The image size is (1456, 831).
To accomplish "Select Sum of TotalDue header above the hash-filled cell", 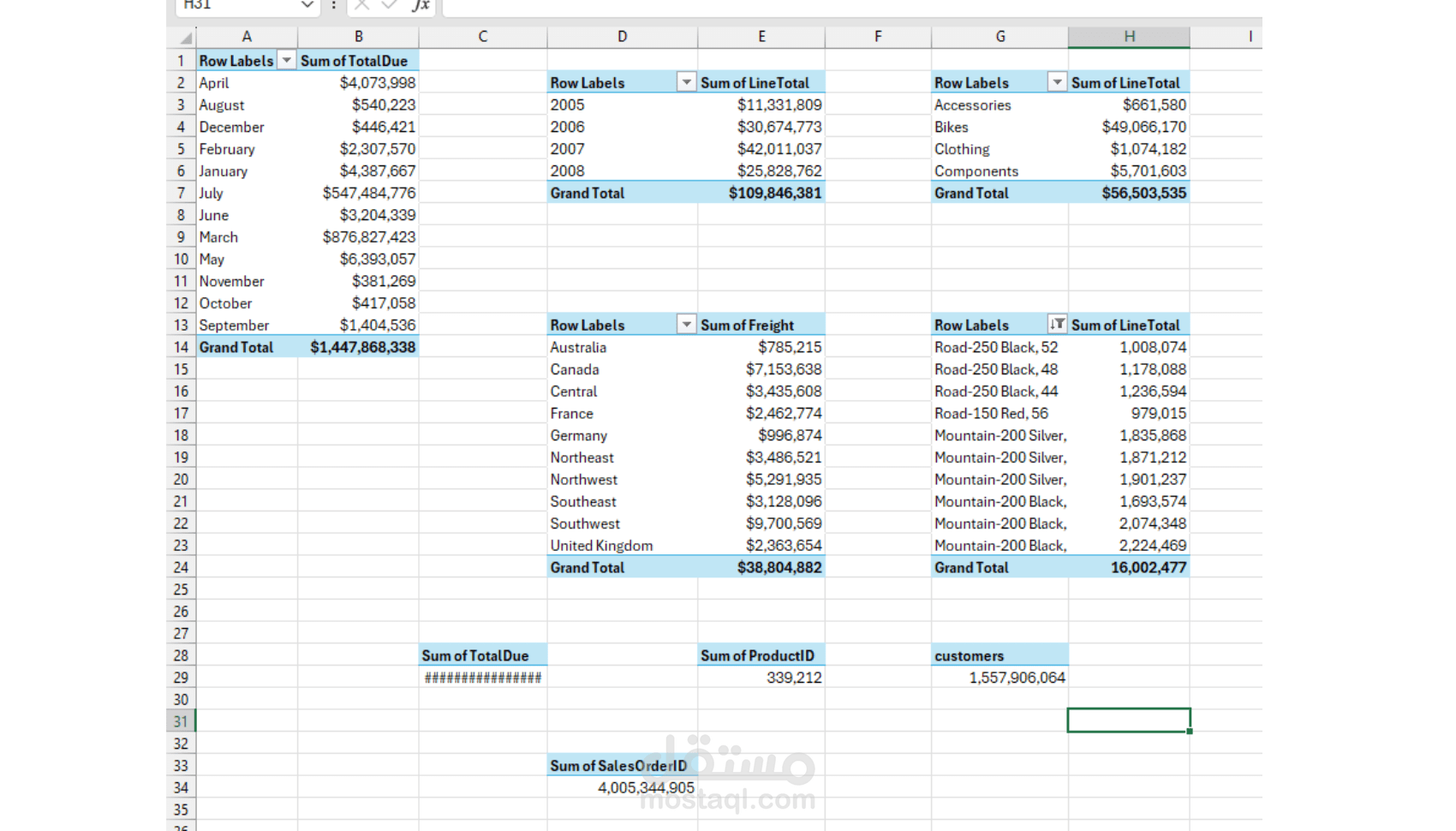I will click(x=483, y=655).
